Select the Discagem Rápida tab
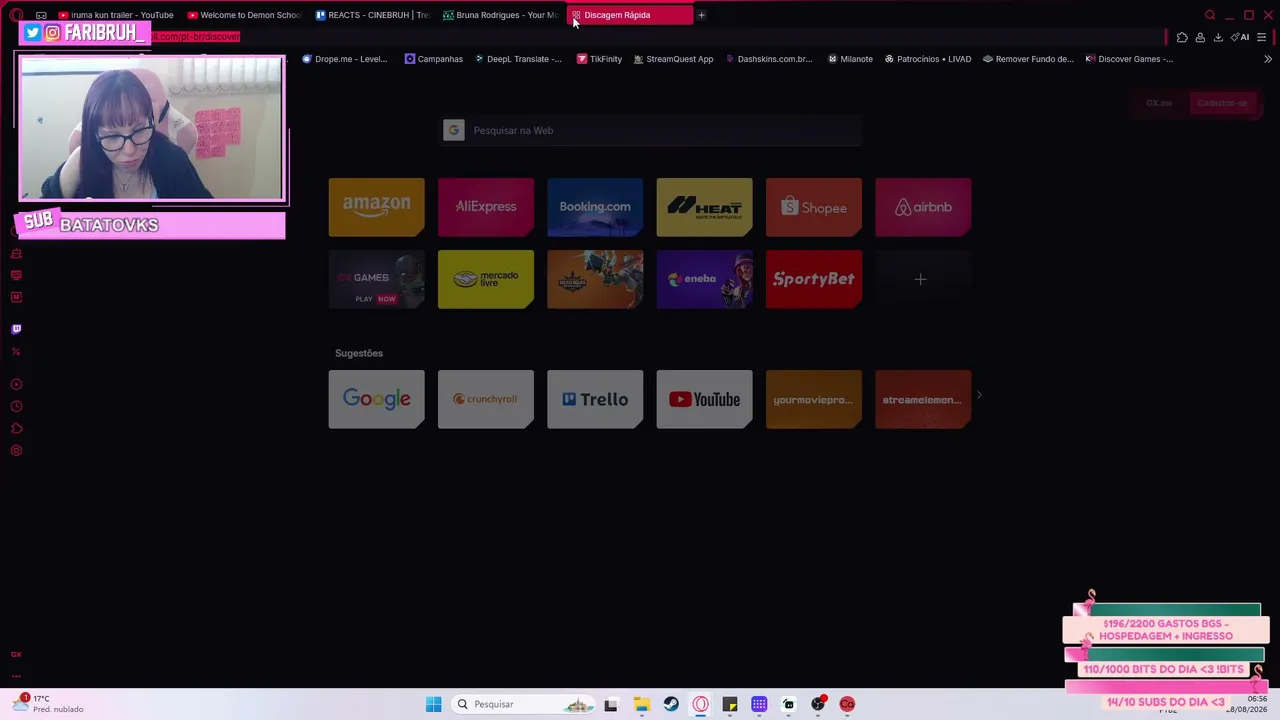1280x720 pixels. tap(629, 15)
